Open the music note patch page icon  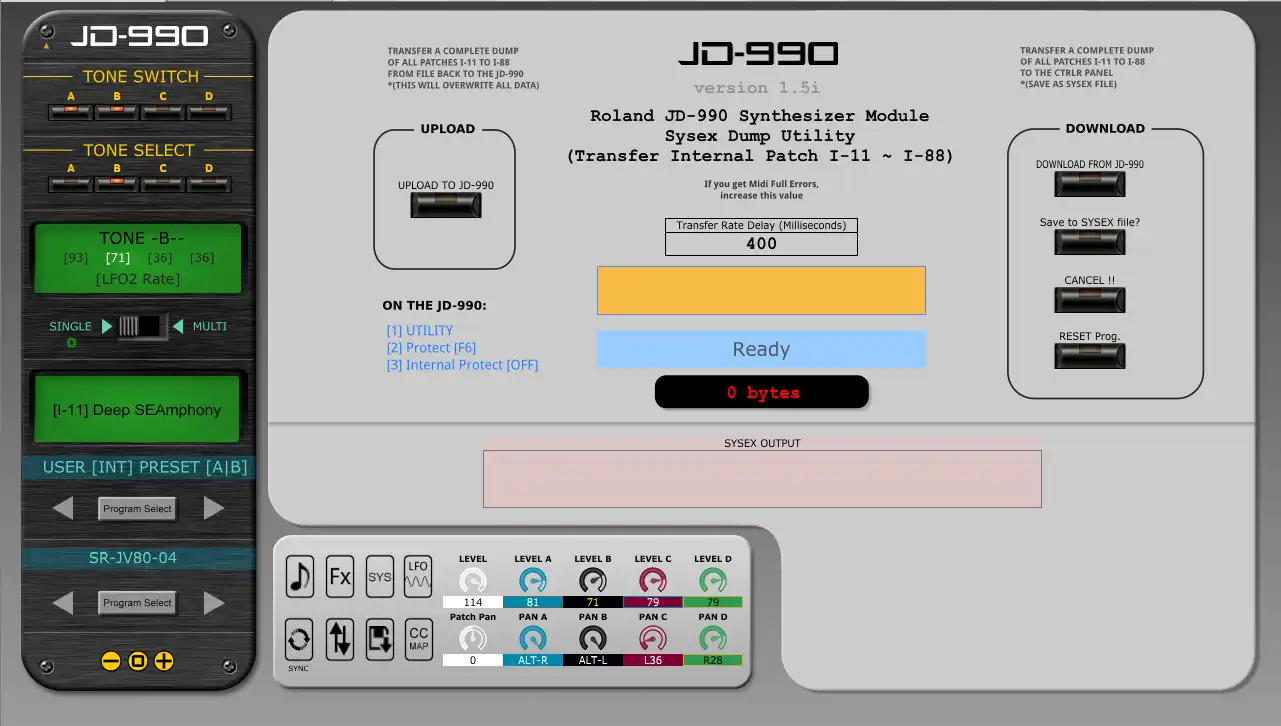tap(299, 577)
